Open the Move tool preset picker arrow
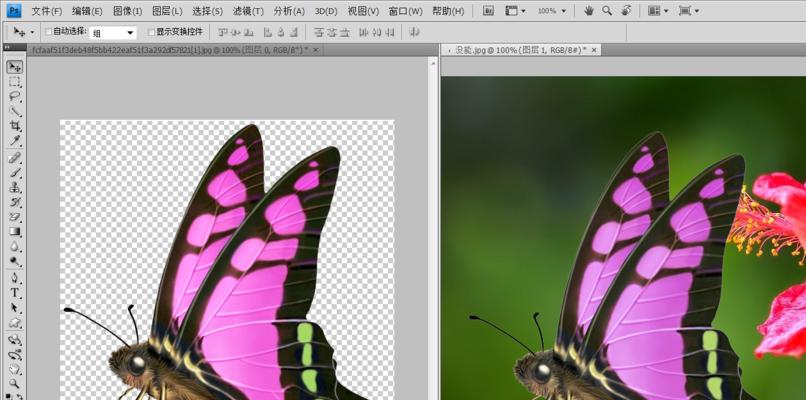The width and height of the screenshot is (806, 400). 32,32
